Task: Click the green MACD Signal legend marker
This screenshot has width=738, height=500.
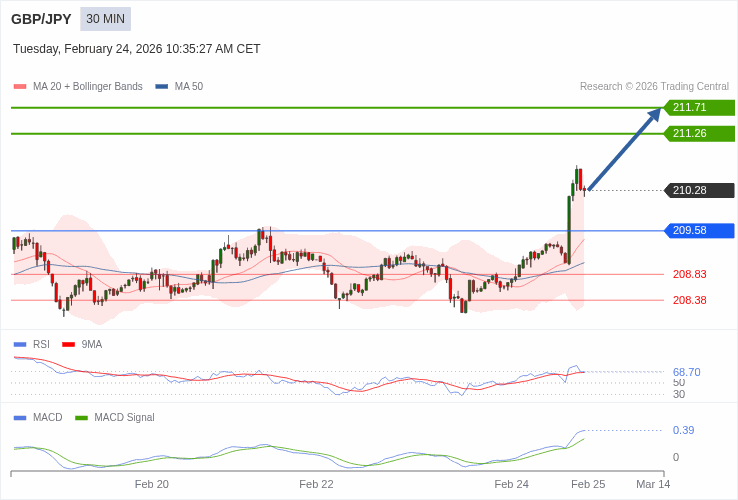Action: [81, 418]
